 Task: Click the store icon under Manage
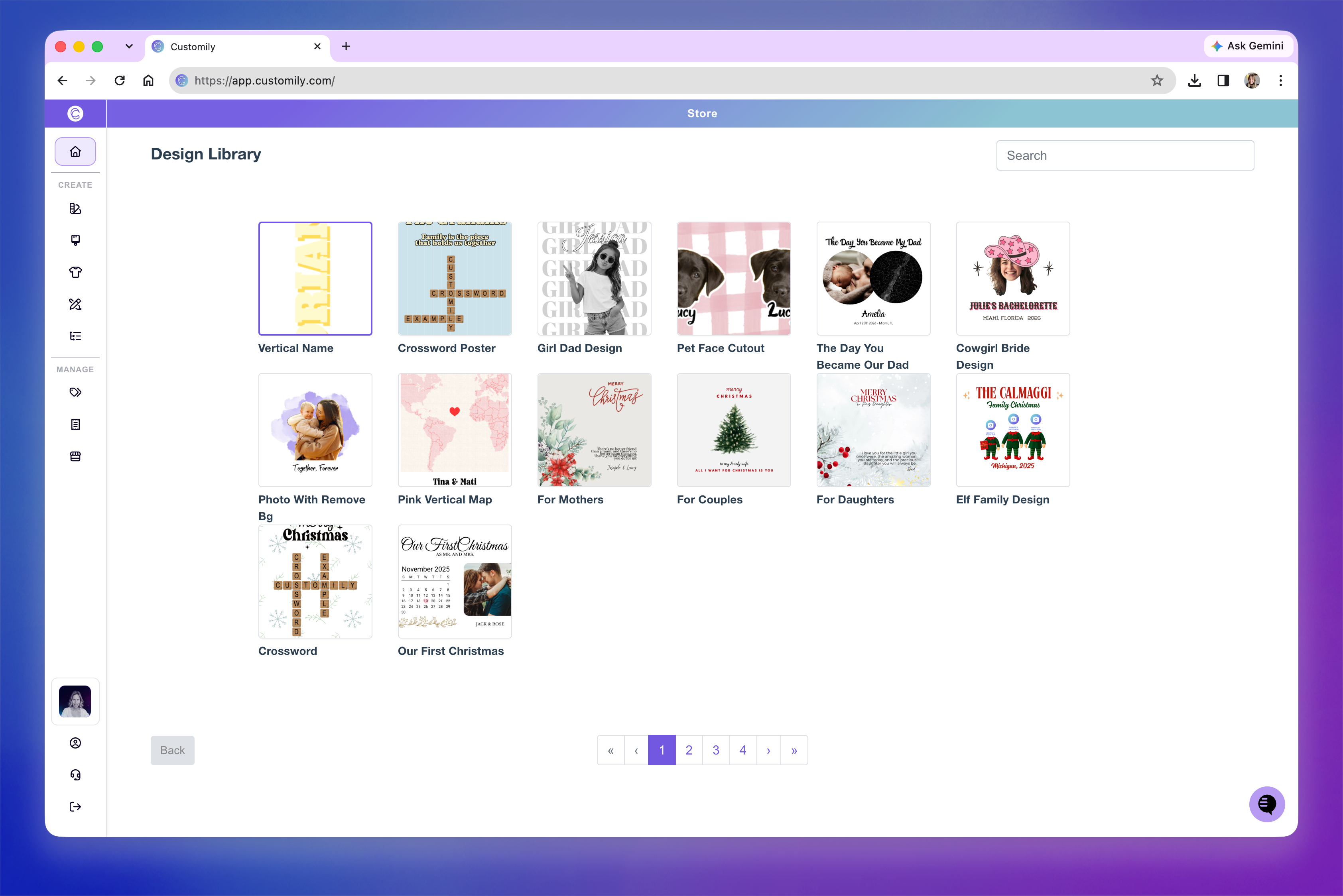pyautogui.click(x=75, y=457)
